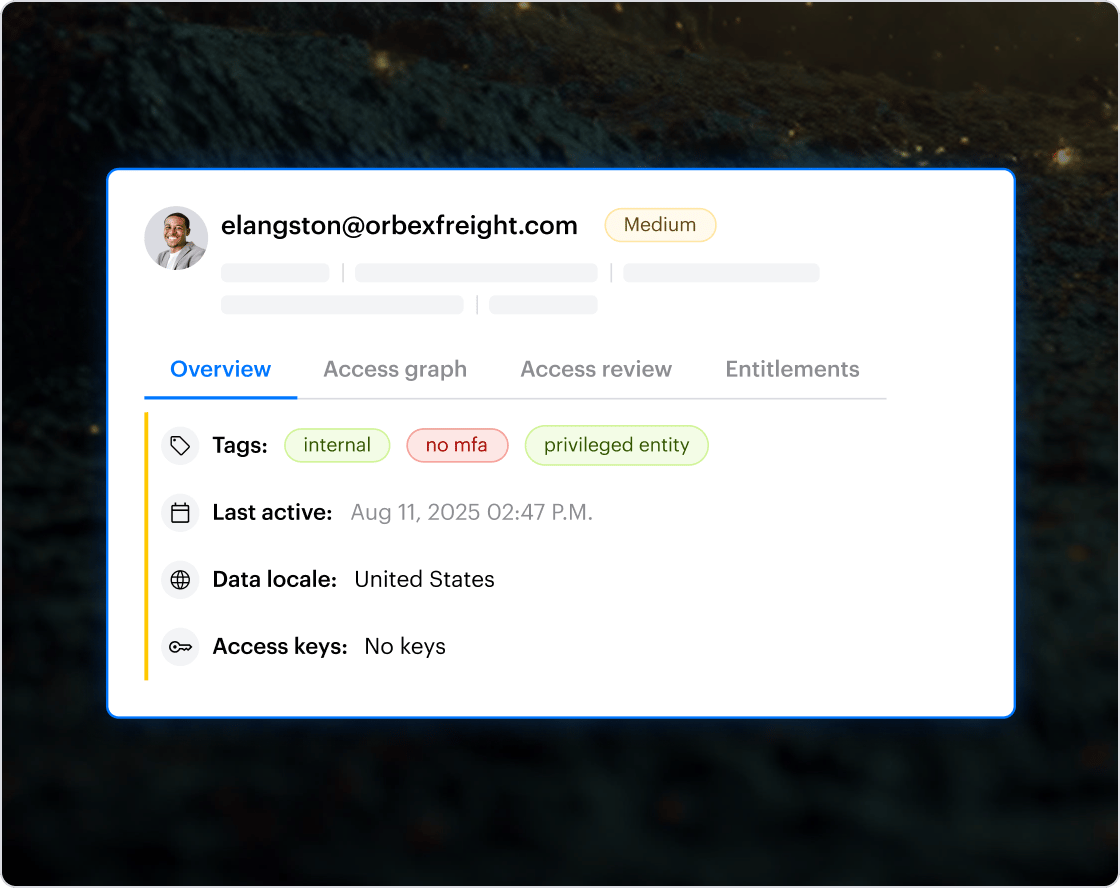Screen dimensions: 1120x888
Task: Click the Aug 11, 2025 last active timestamp
Action: coord(471,513)
